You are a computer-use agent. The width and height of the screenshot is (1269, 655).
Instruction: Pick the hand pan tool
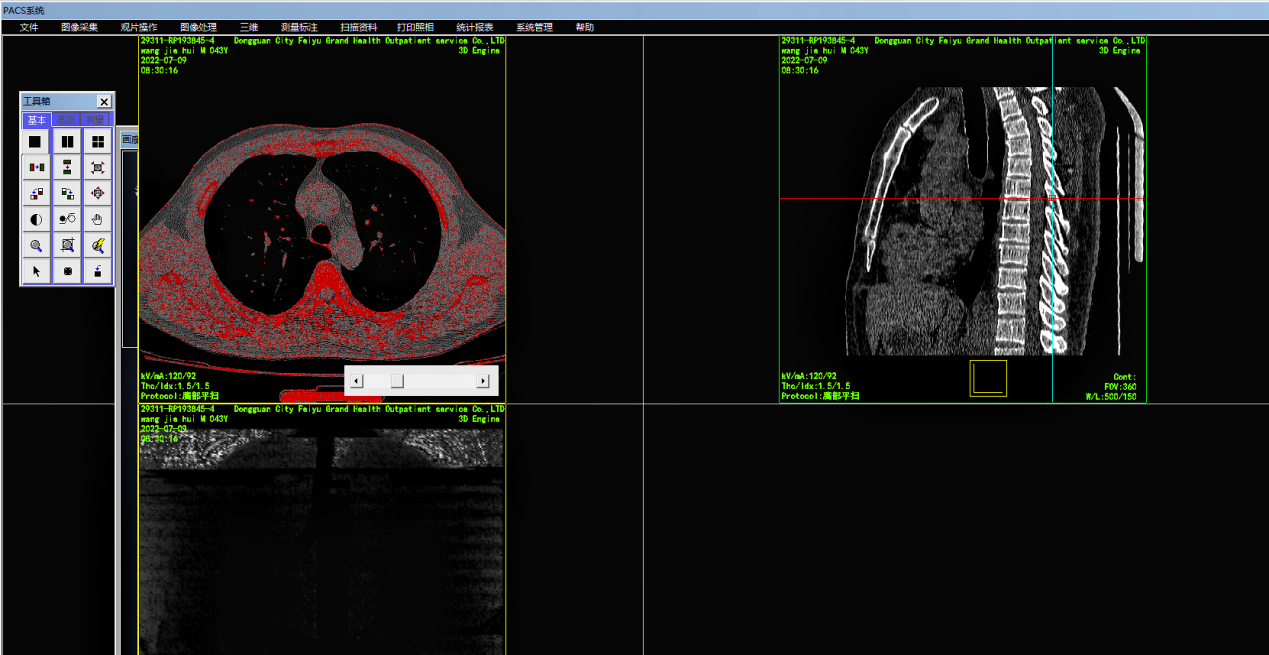click(x=98, y=219)
